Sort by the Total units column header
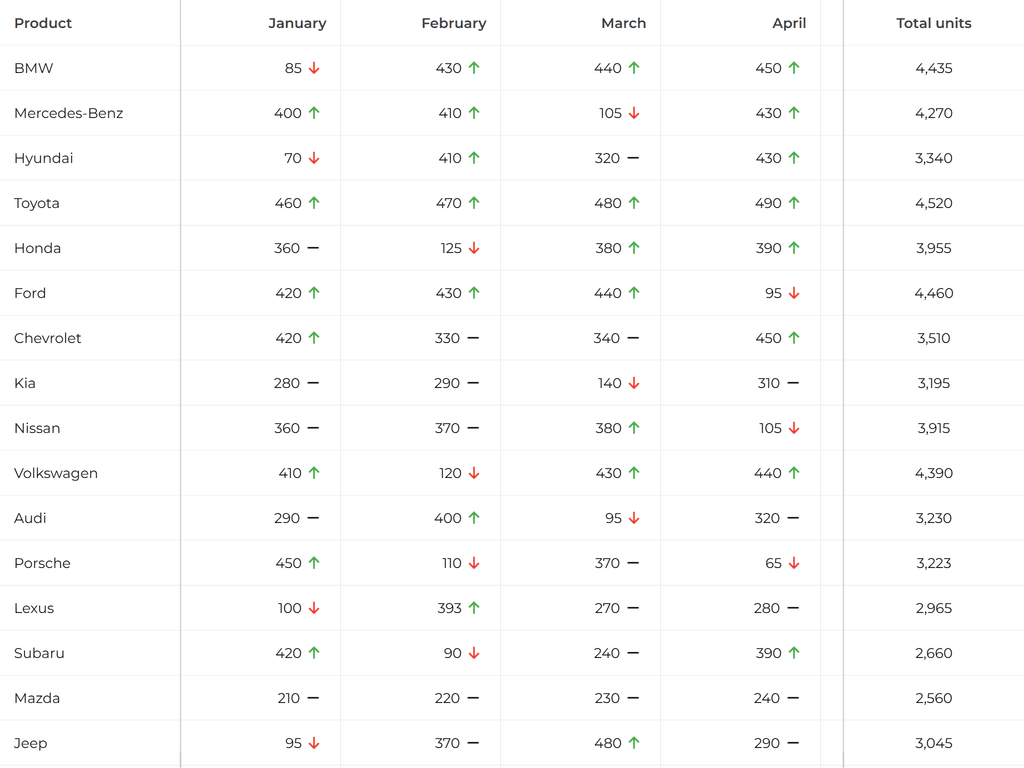 [934, 23]
